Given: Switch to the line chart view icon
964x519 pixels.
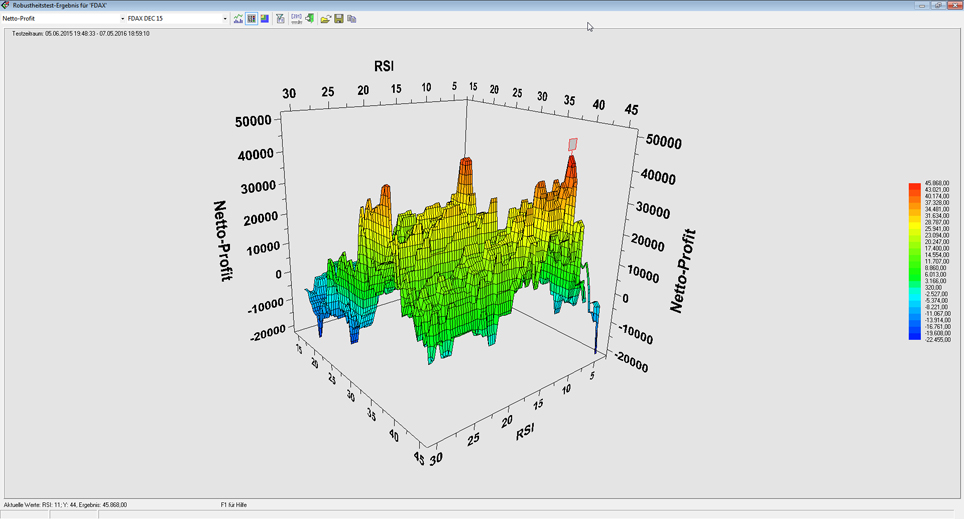Looking at the screenshot, I should (x=238, y=18).
